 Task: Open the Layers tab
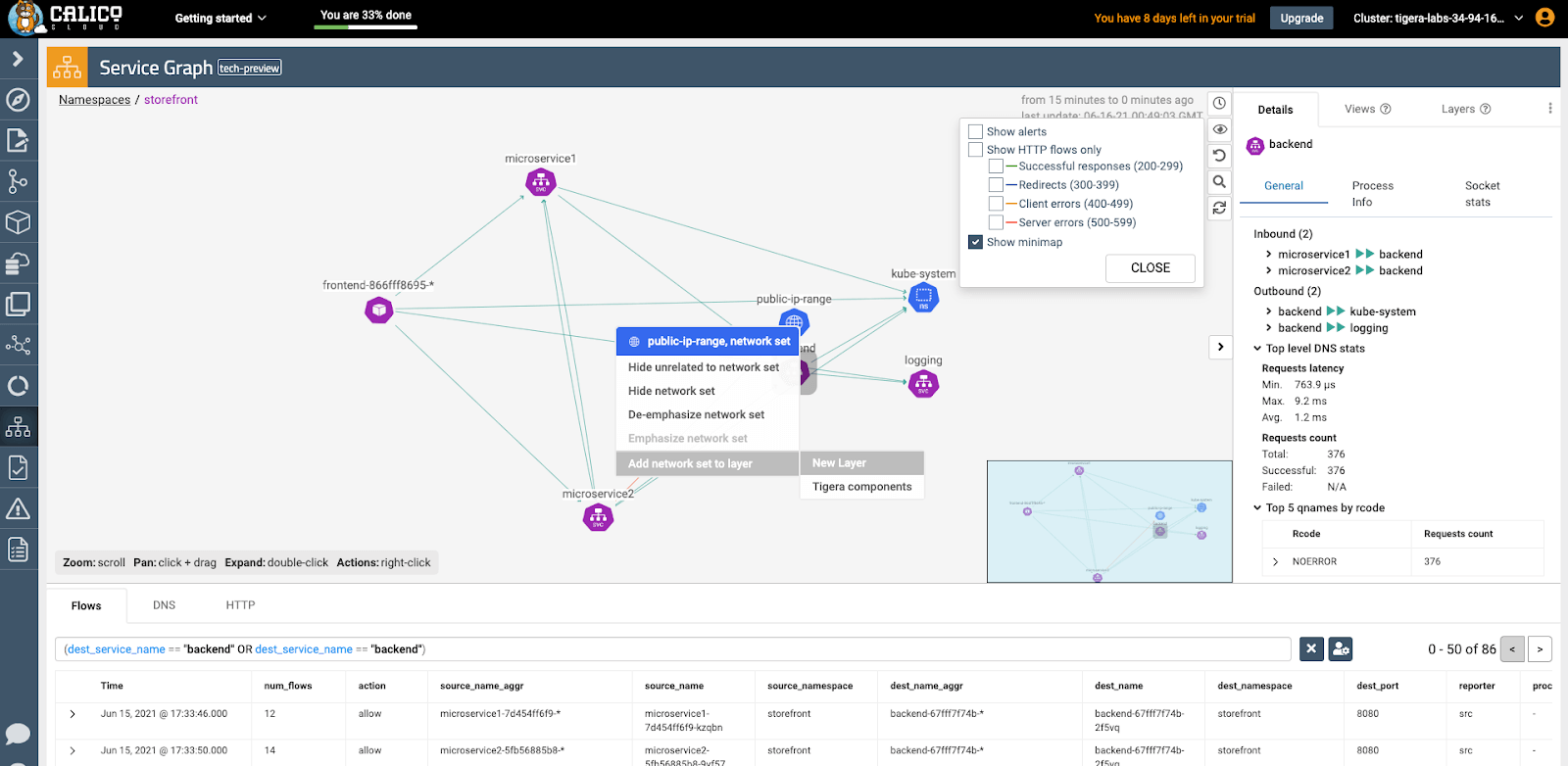pos(1465,109)
